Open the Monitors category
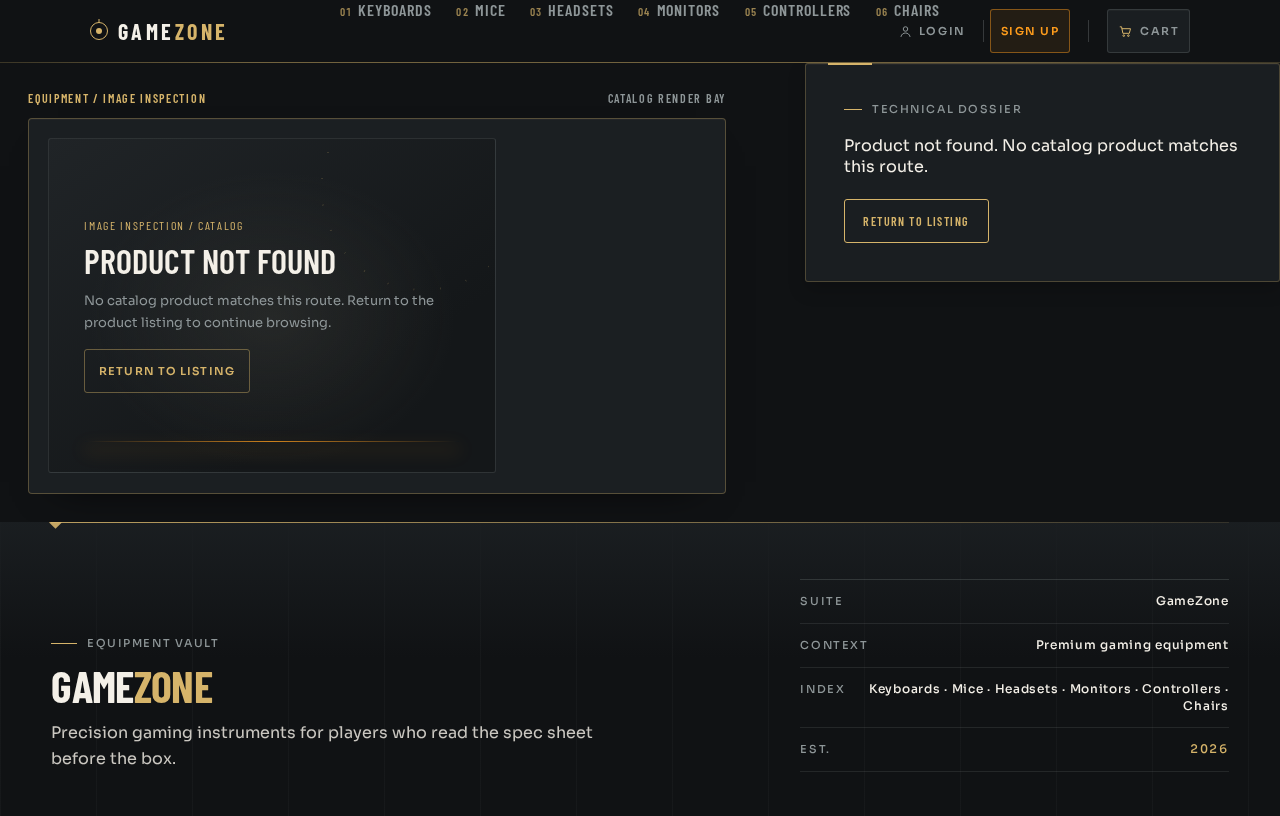This screenshot has height=816, width=1280. 679,11
